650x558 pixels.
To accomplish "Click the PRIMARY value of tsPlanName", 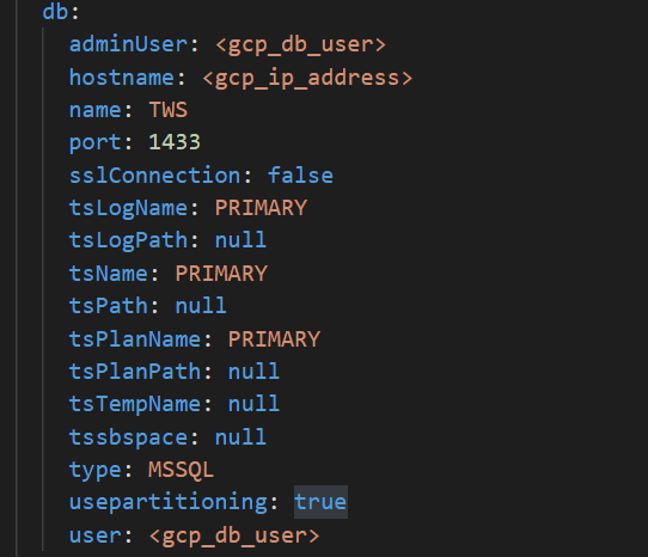I will pos(273,339).
